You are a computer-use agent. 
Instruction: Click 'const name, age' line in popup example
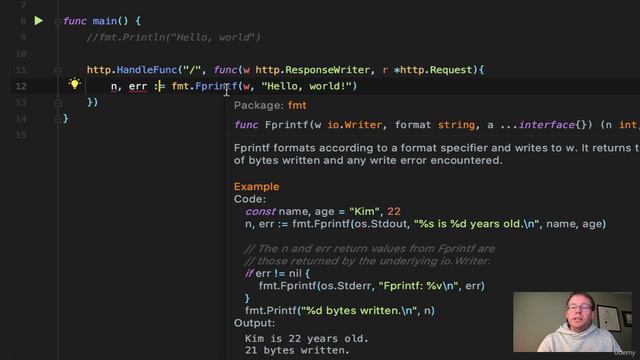(323, 211)
